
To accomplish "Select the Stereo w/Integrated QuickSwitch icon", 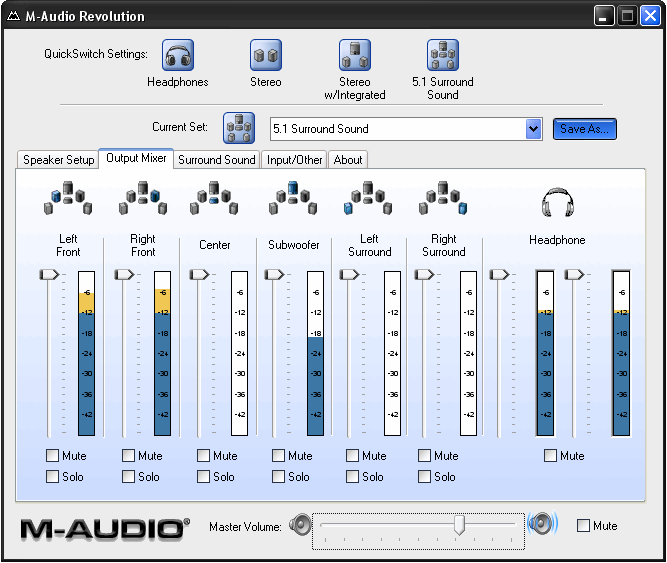I will (x=355, y=55).
